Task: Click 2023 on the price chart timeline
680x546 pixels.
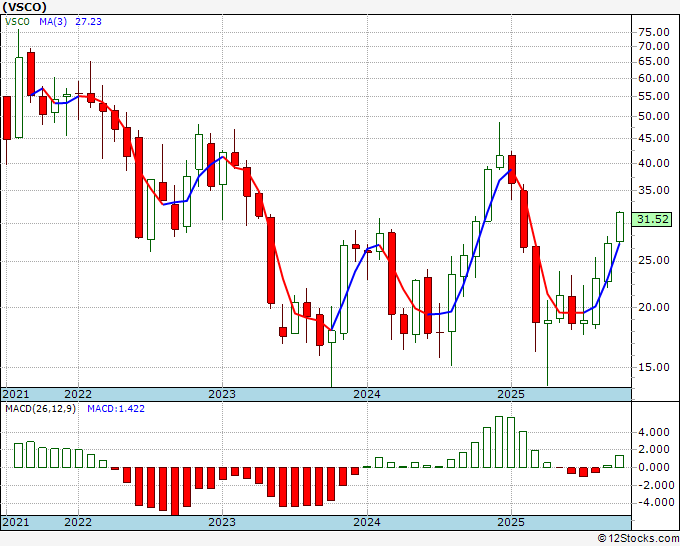Action: [222, 394]
